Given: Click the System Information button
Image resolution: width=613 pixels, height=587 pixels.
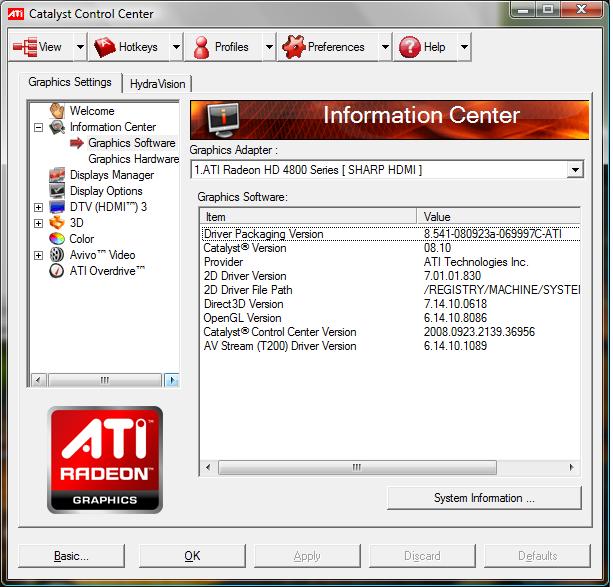Looking at the screenshot, I should [x=484, y=498].
